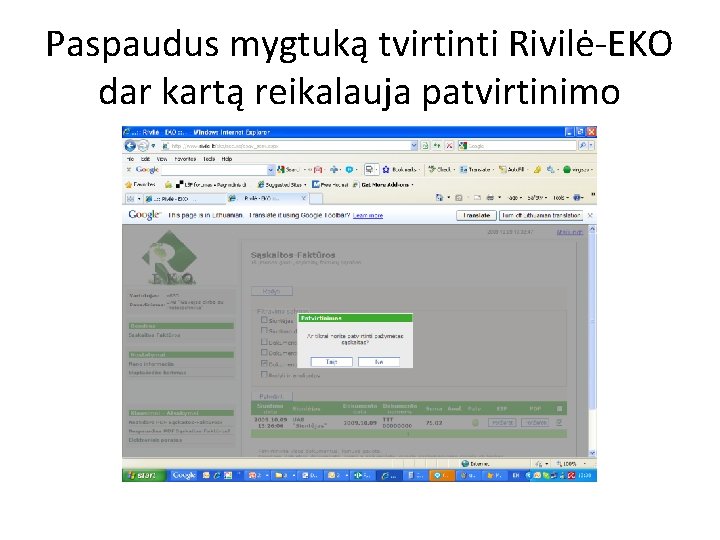Expand the Google toolbar search box dropdown
The width and height of the screenshot is (720, 540).
tap(270, 169)
